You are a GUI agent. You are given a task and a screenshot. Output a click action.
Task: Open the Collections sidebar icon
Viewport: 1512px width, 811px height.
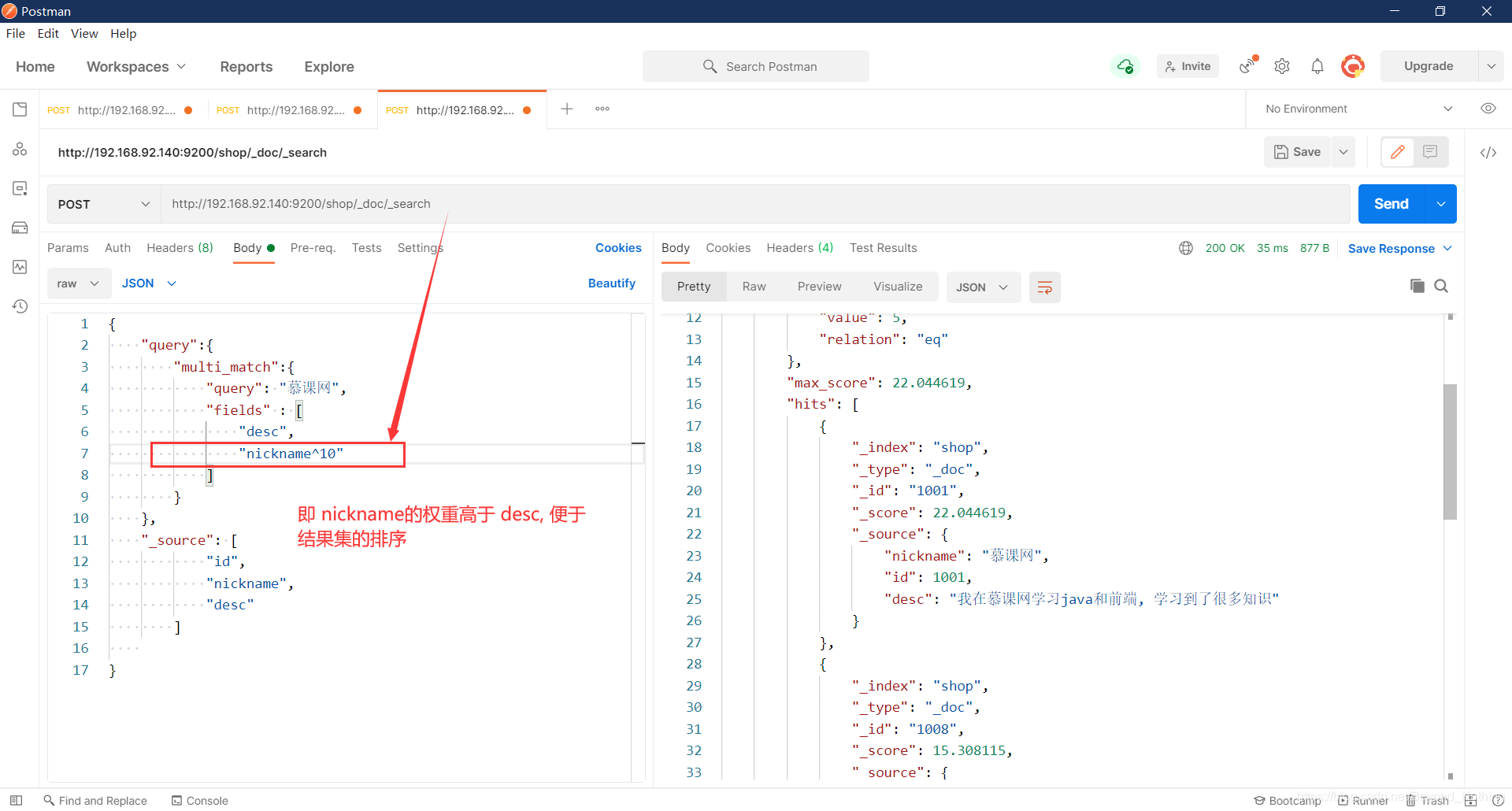[20, 109]
